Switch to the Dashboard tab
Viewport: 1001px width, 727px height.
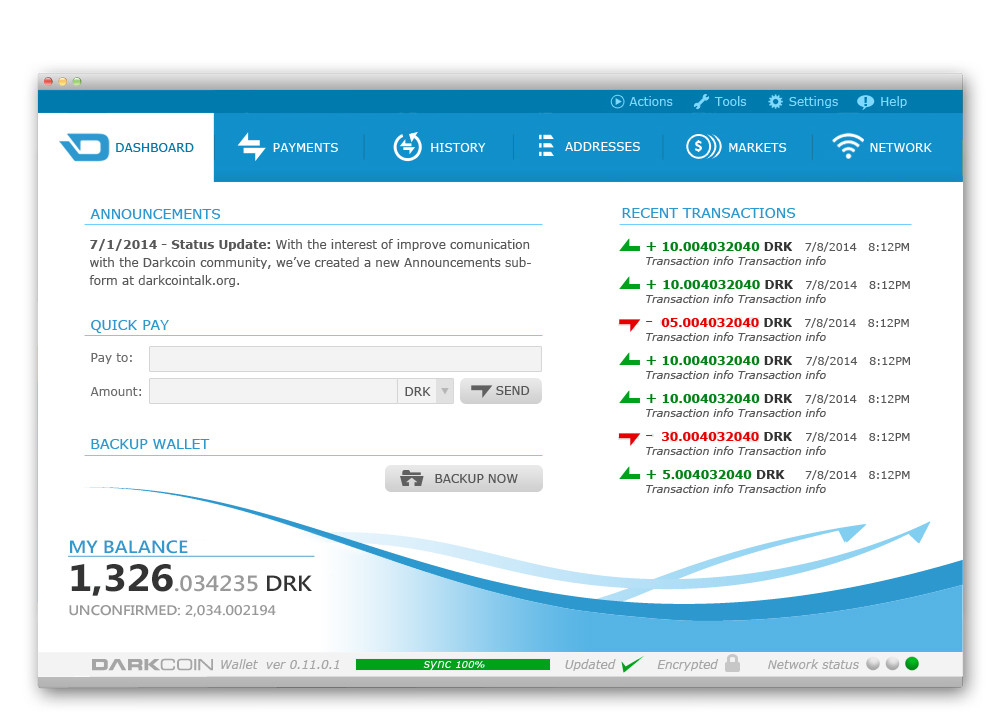[126, 147]
